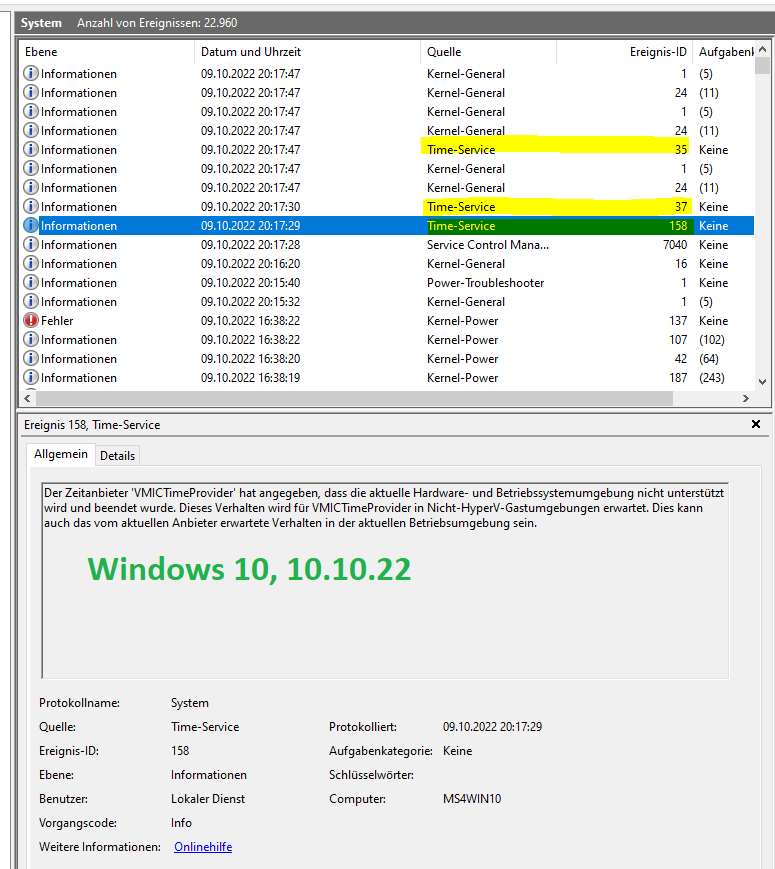Click the vertical scrollbar thumb of event list

point(762,65)
